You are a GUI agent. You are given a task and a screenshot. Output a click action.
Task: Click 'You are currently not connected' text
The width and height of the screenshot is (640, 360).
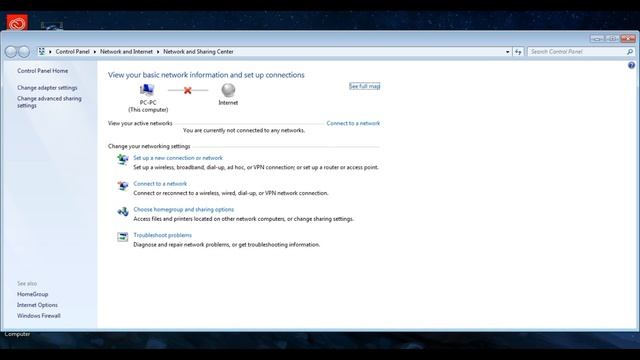point(244,131)
